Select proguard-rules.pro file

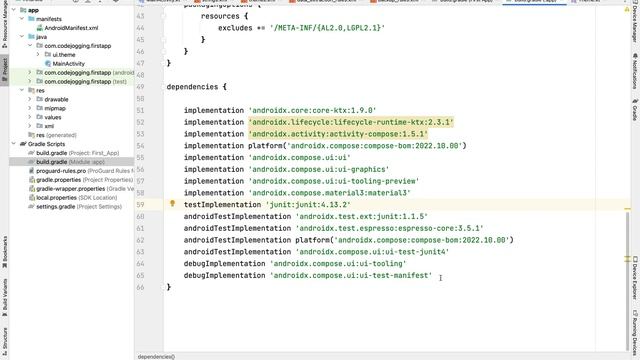point(84,171)
